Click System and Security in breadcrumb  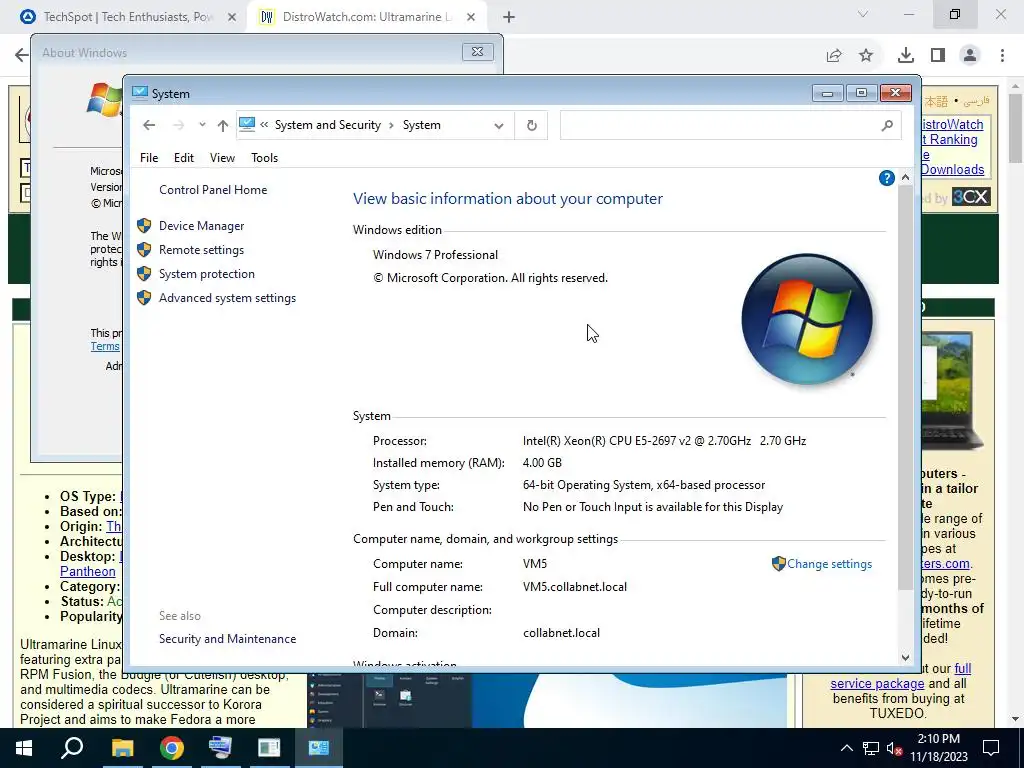click(x=327, y=125)
